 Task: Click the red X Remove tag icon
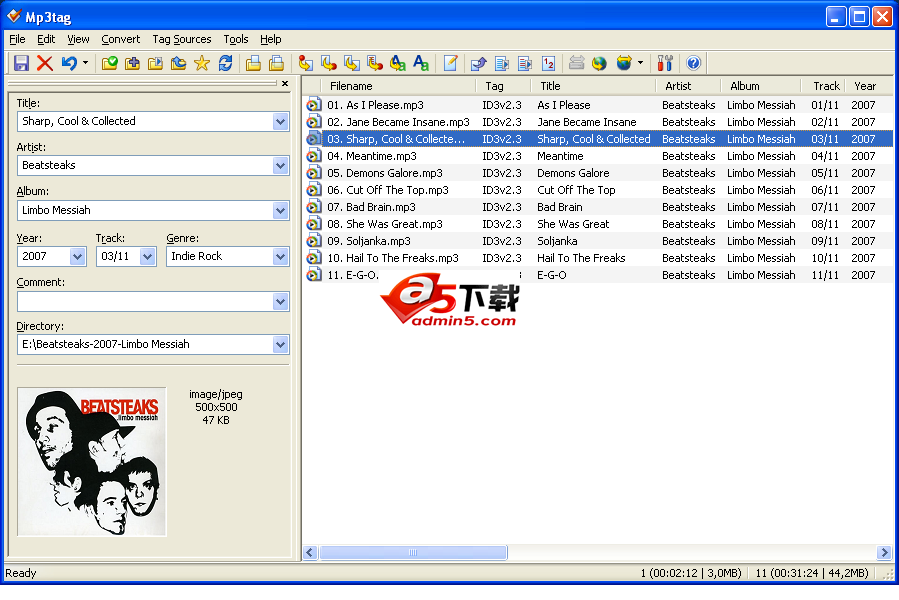(x=45, y=63)
